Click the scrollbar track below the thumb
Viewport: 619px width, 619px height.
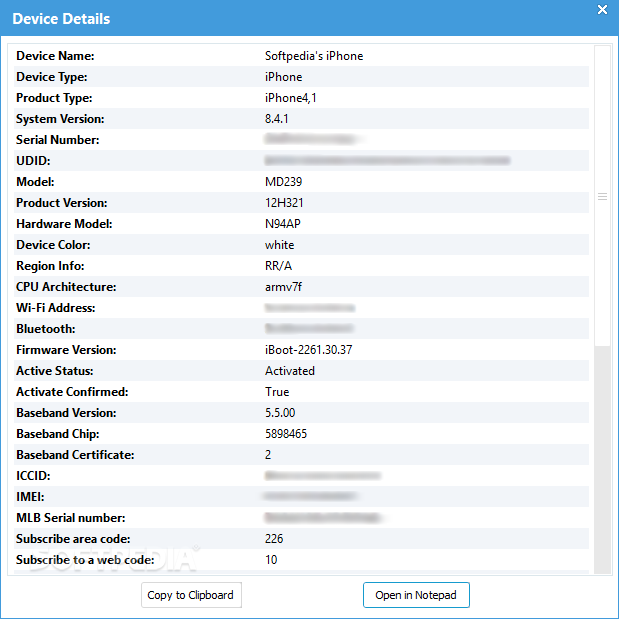click(602, 460)
